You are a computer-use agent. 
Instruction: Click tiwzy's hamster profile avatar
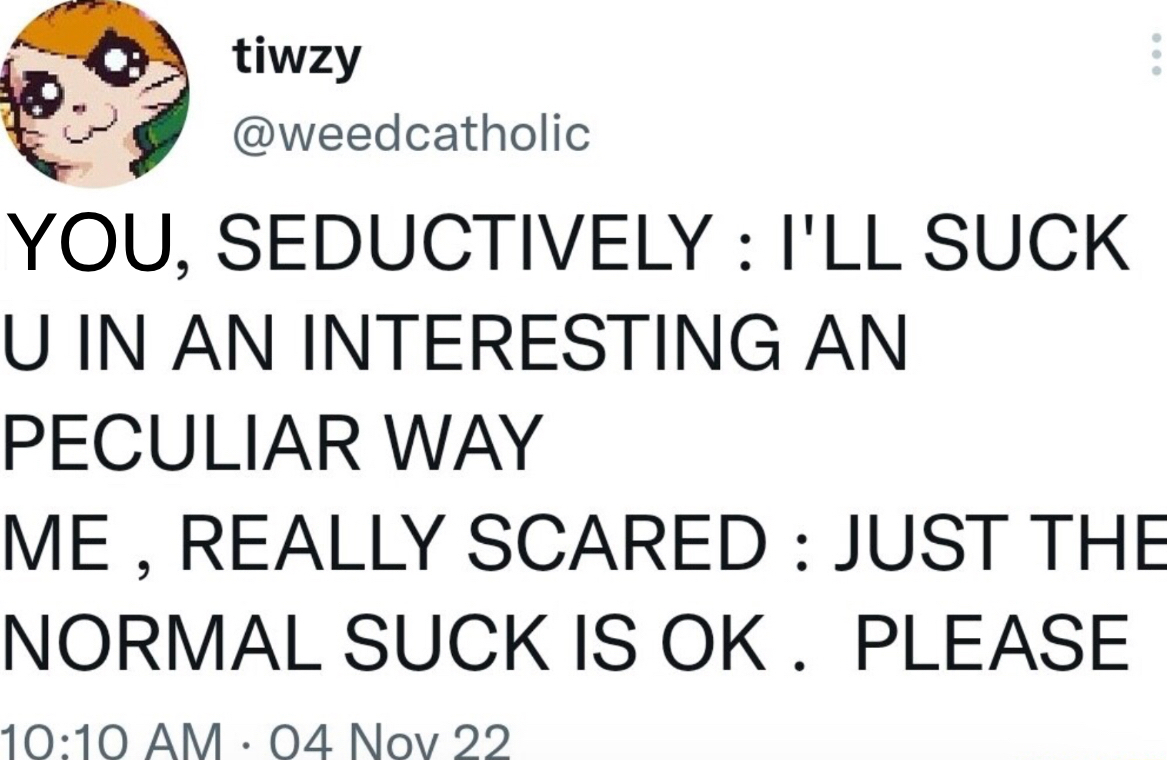(x=95, y=94)
